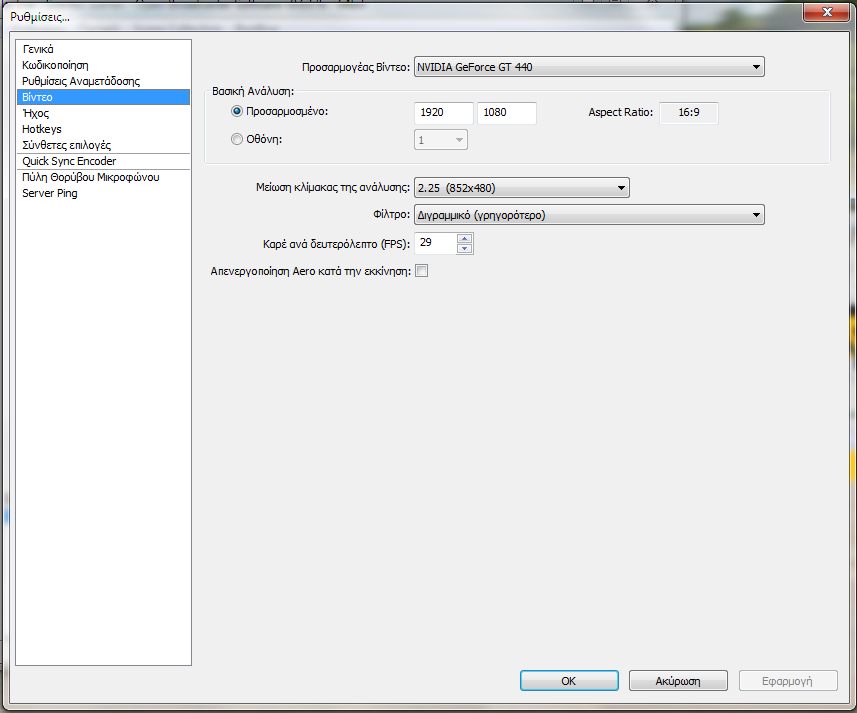This screenshot has height=713, width=857.
Task: Click the width field showing 1920
Action: tap(444, 113)
